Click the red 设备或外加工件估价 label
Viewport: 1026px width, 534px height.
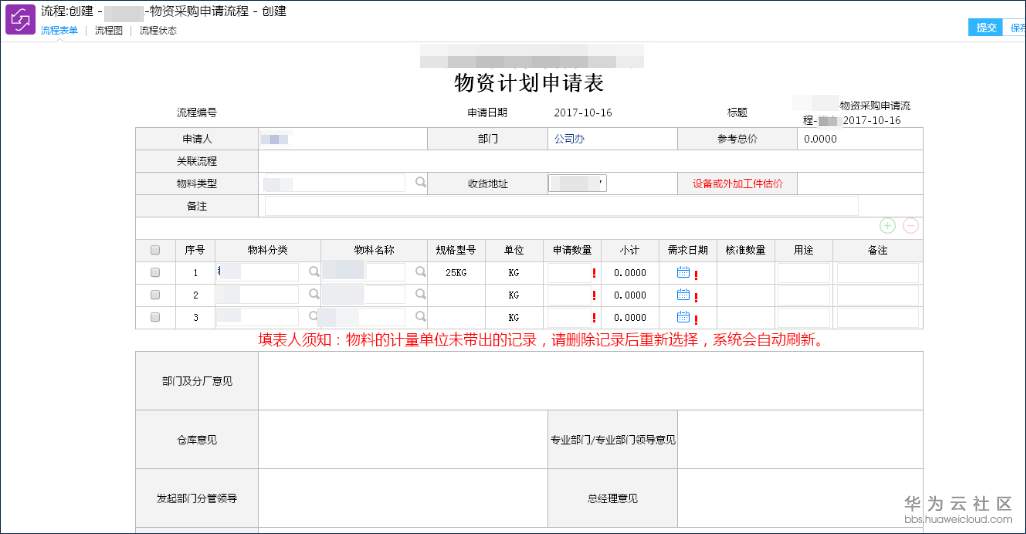coord(737,183)
